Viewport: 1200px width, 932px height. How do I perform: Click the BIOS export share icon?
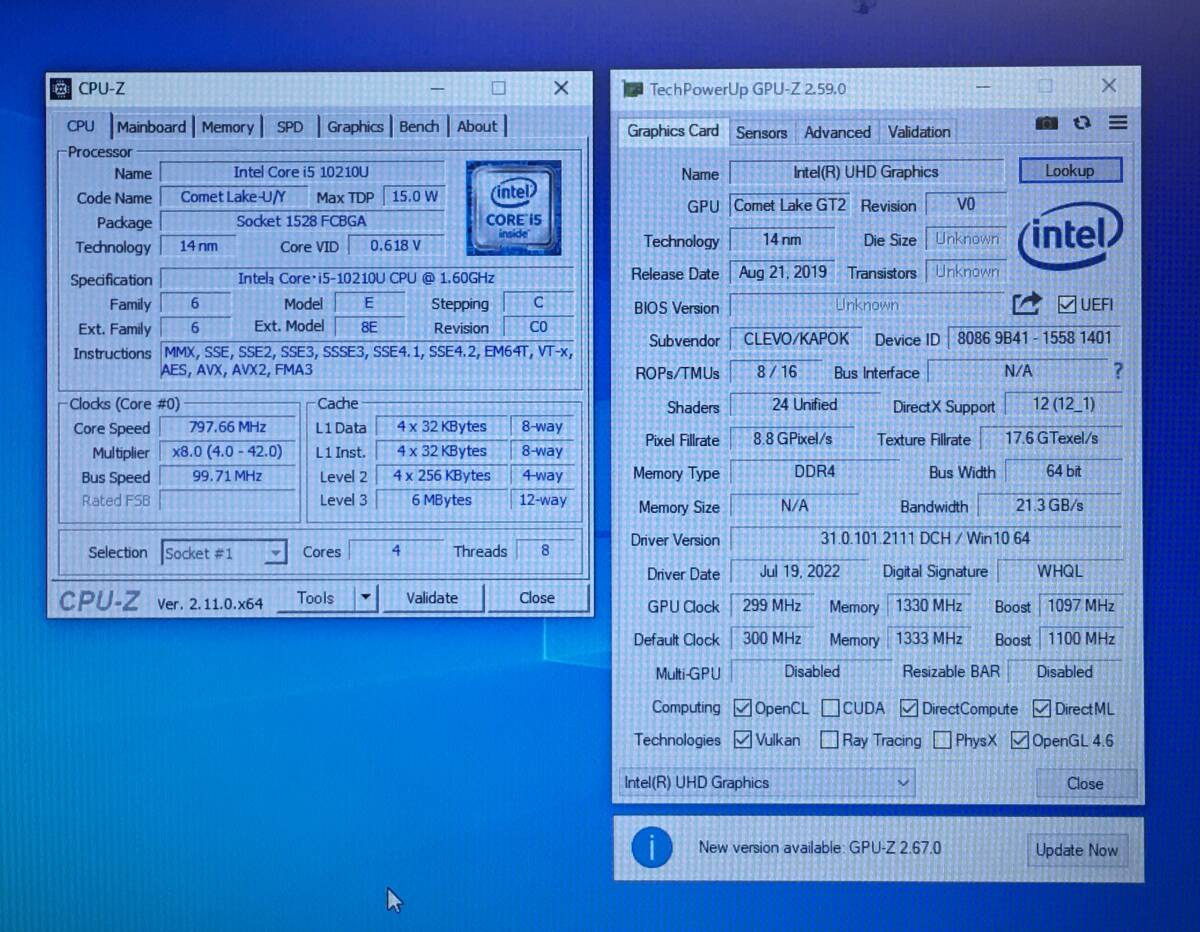1026,304
